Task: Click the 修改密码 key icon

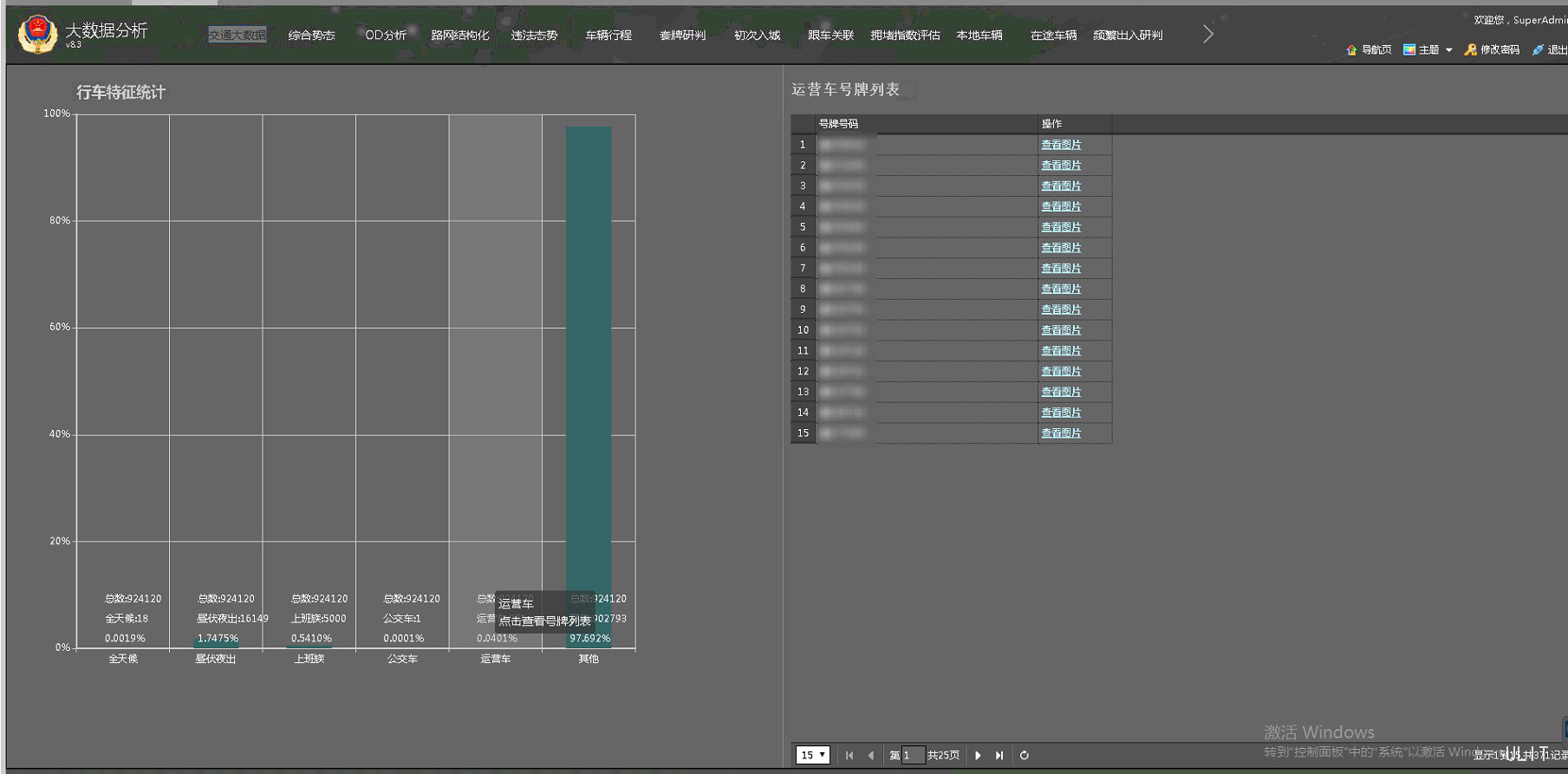Action: (x=1470, y=50)
